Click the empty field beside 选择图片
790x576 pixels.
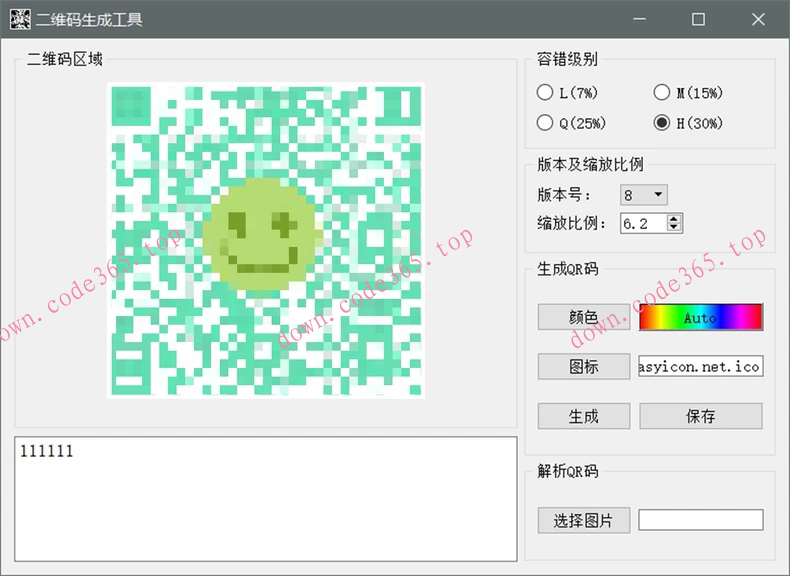point(701,520)
